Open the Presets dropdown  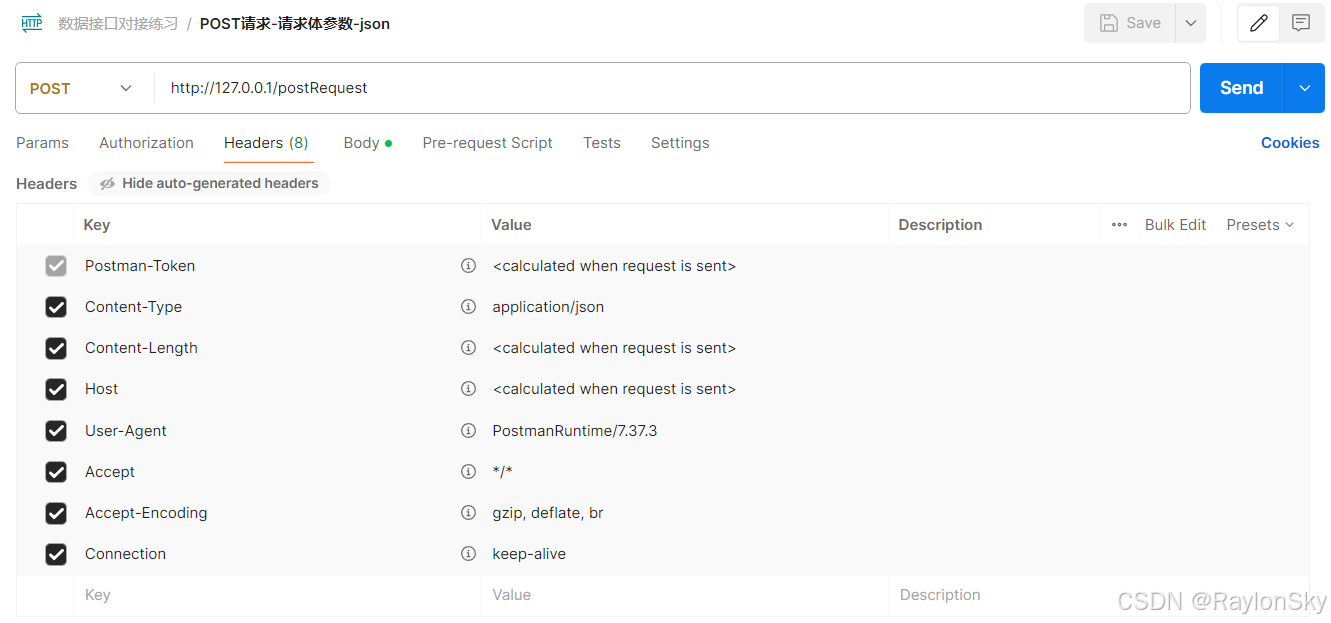pos(1260,225)
